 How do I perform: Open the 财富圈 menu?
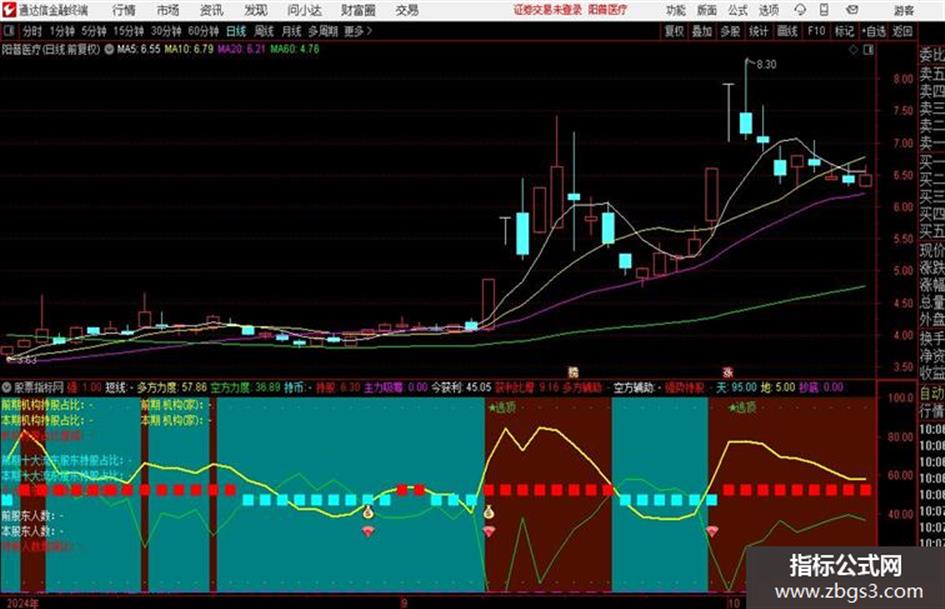(x=358, y=10)
